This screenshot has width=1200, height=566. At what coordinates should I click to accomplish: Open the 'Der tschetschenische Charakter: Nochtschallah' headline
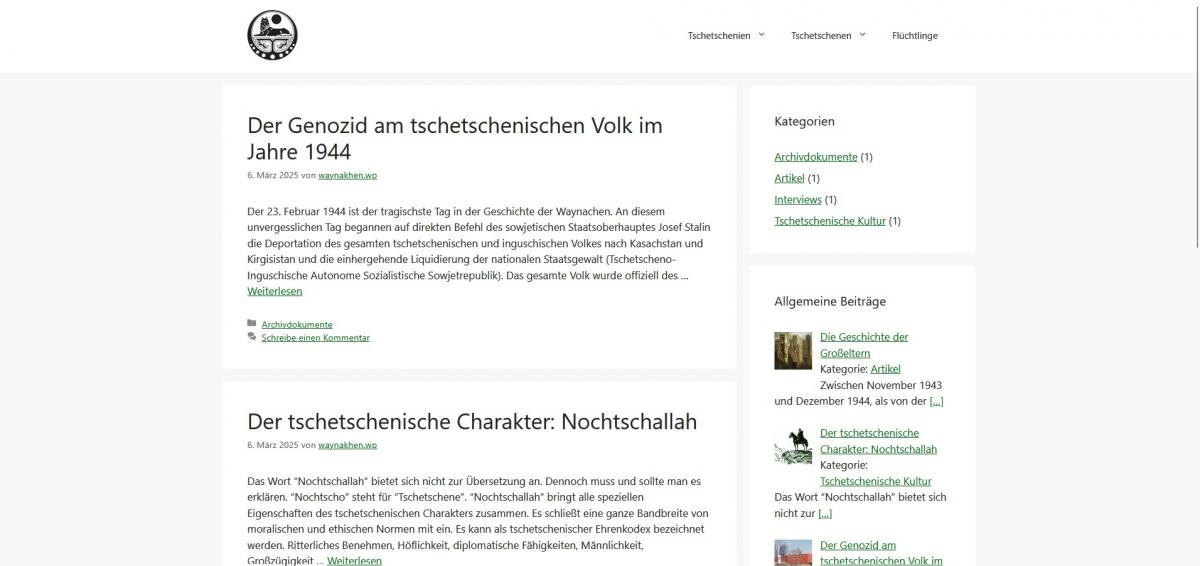[471, 421]
